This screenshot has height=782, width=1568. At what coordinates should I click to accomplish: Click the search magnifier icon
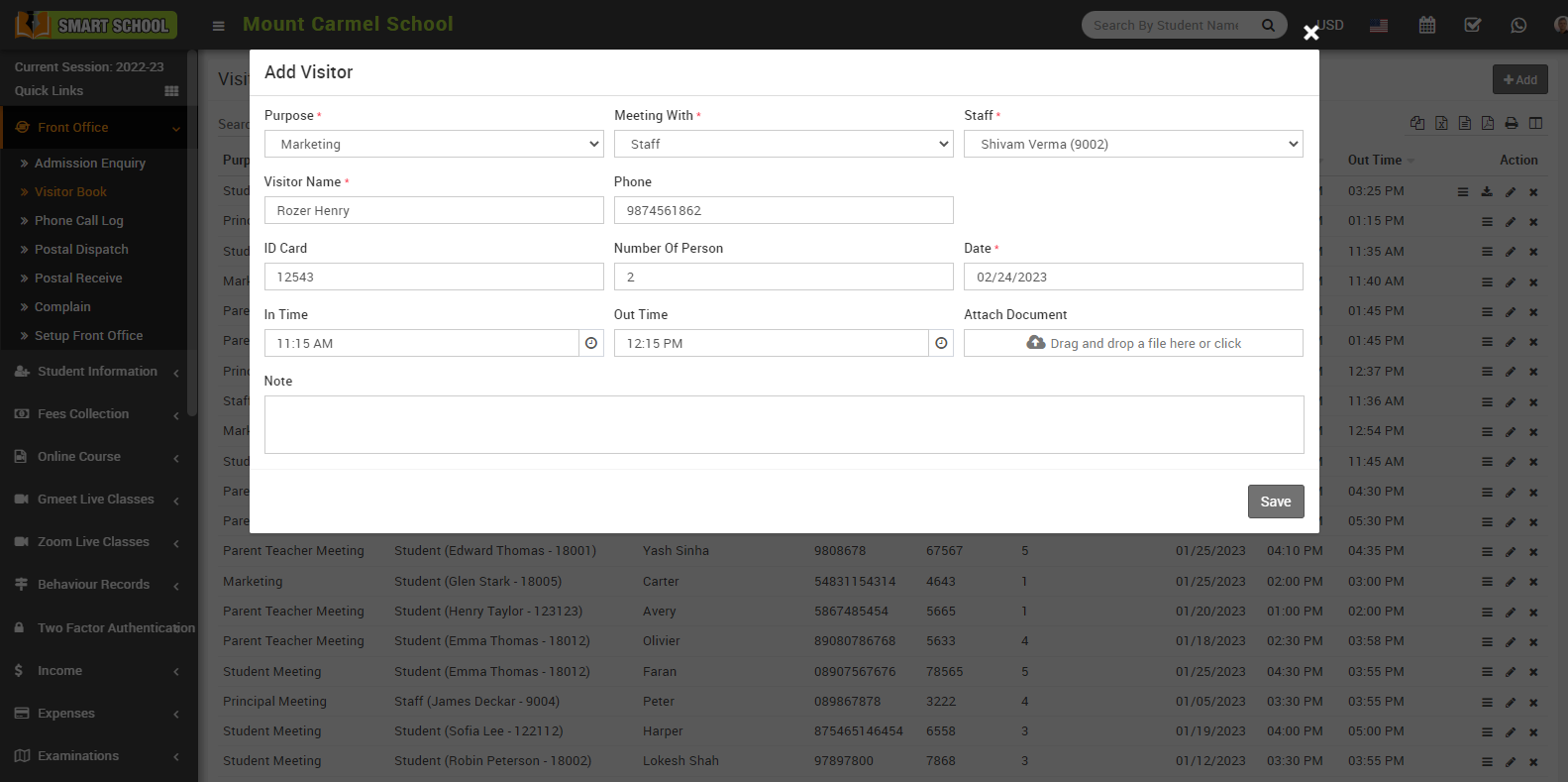tap(1268, 26)
